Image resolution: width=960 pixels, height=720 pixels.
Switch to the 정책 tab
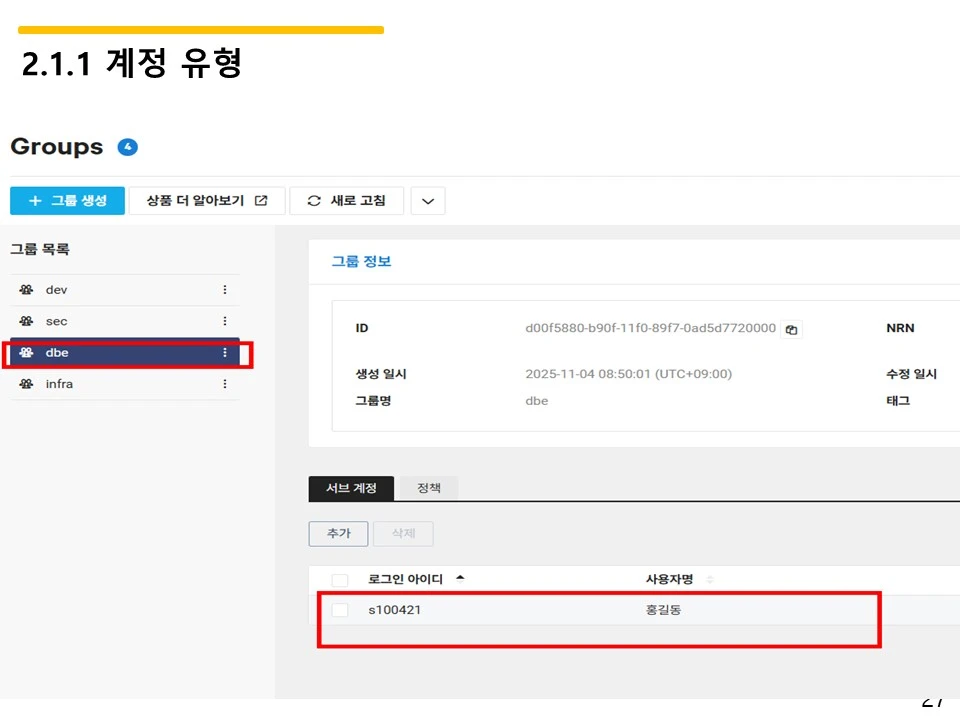[x=430, y=488]
